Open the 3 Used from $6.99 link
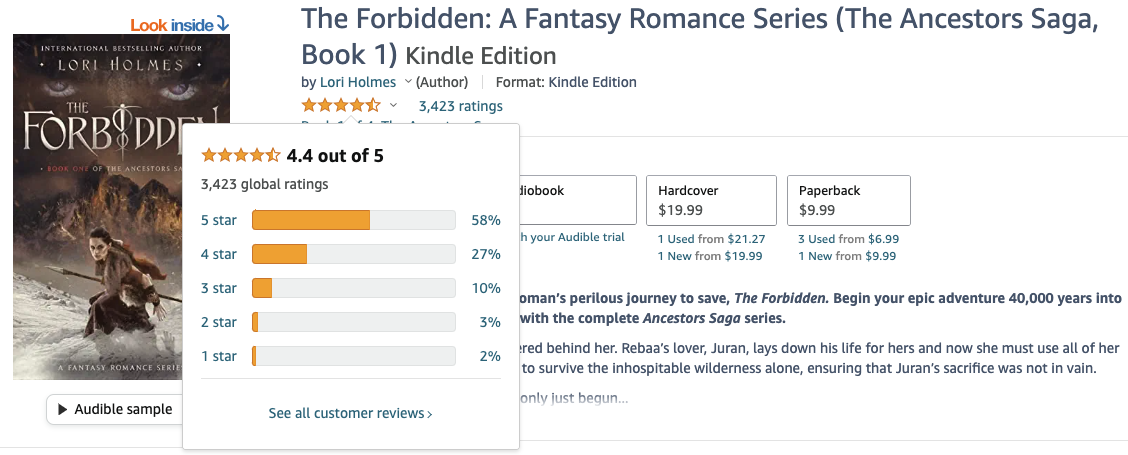Image resolution: width=1128 pixels, height=455 pixels. point(848,239)
